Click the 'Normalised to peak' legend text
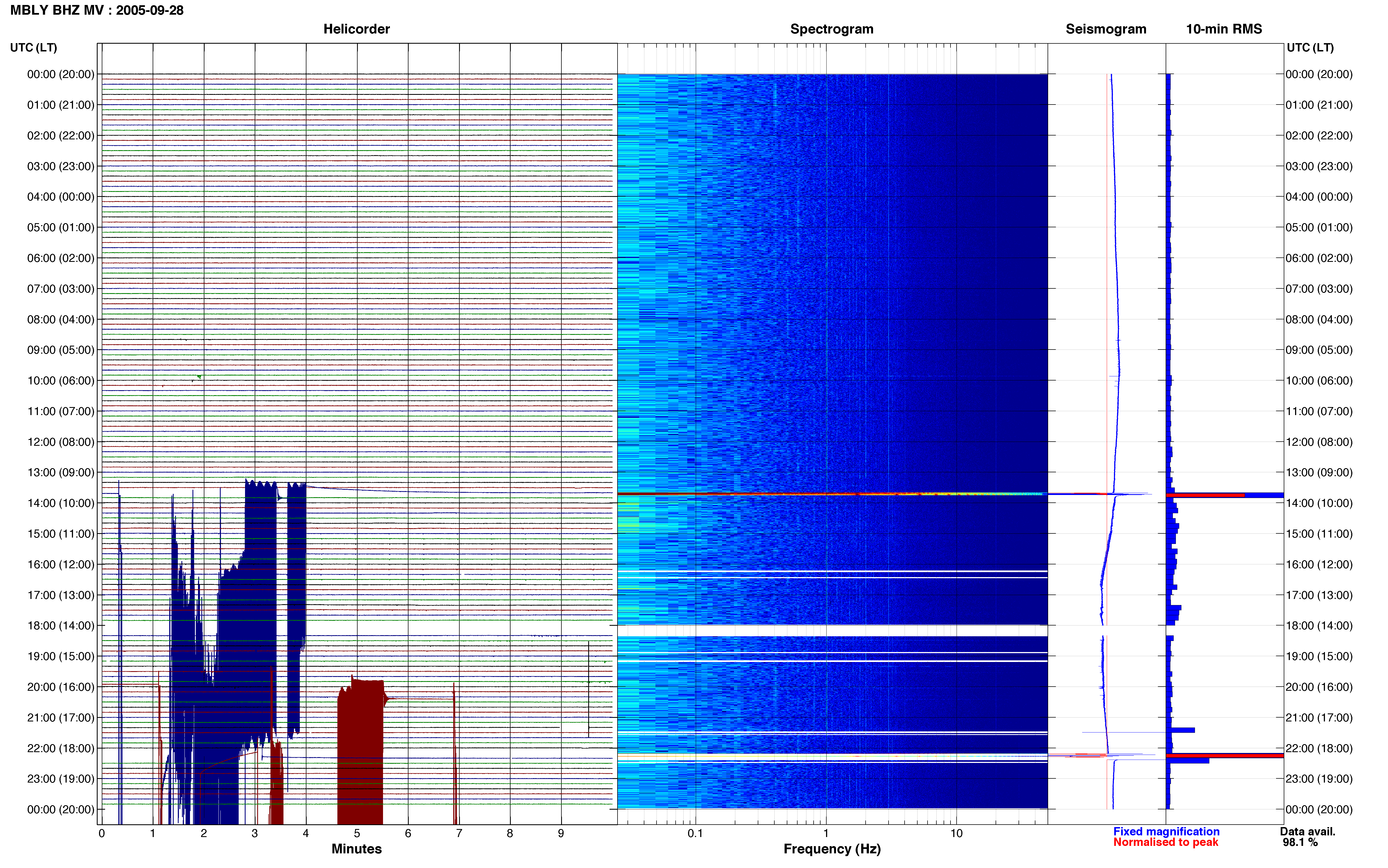This screenshot has height=868, width=1388. coord(1165,842)
